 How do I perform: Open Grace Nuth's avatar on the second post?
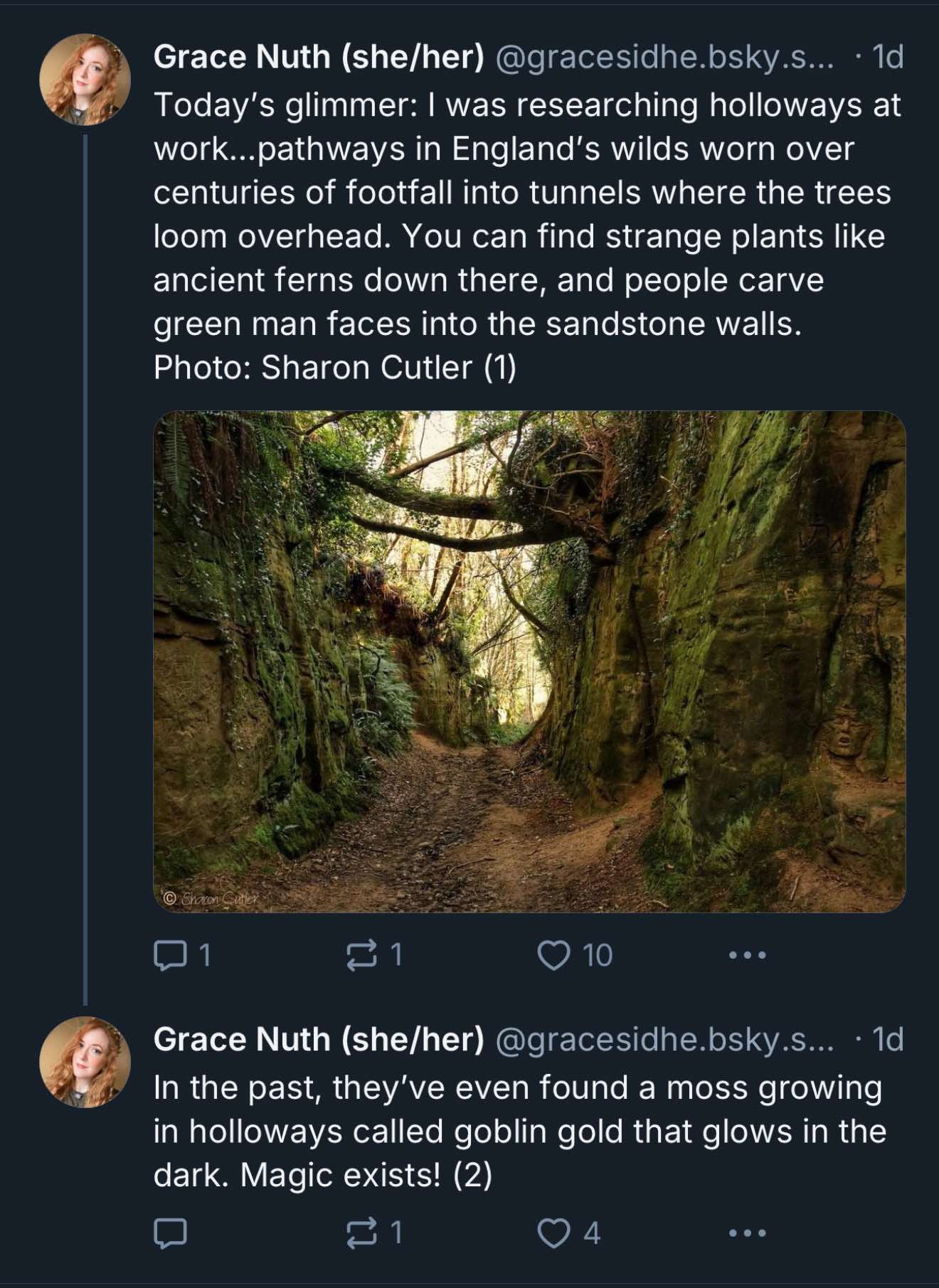click(85, 1062)
